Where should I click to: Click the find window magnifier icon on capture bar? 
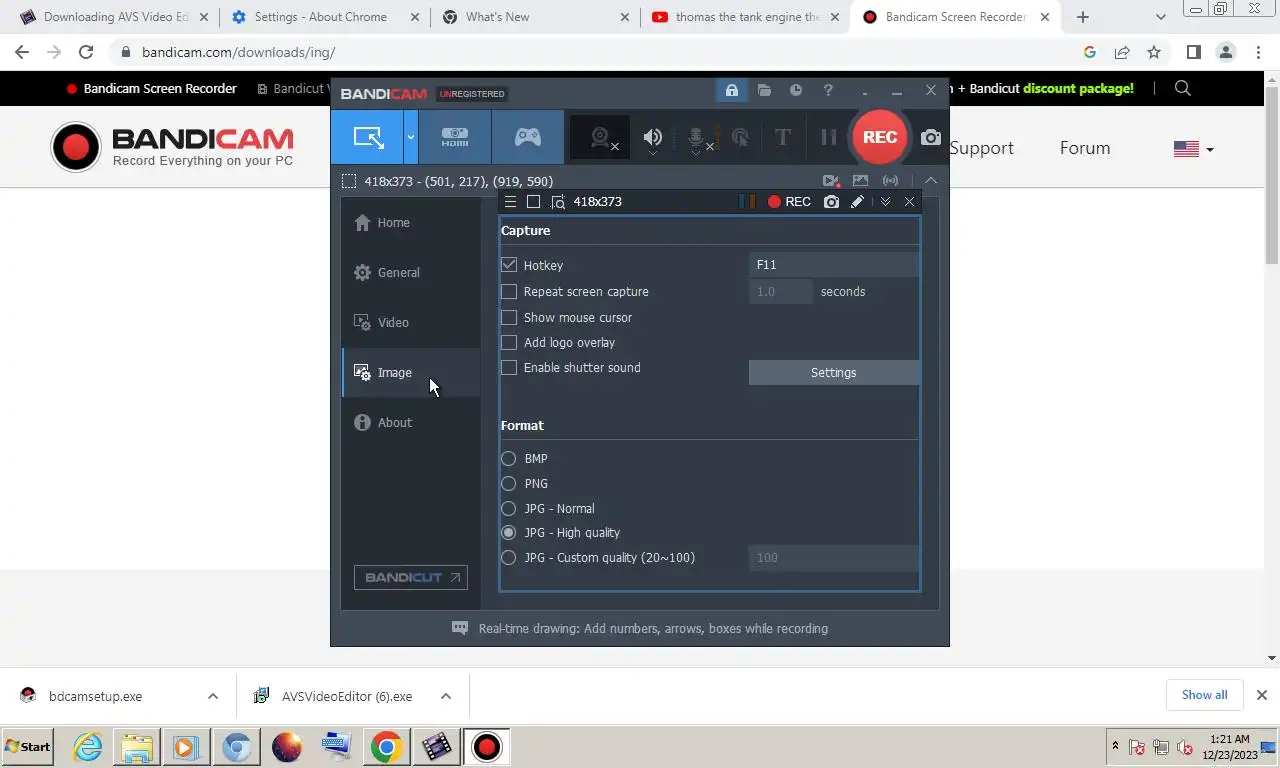point(558,202)
